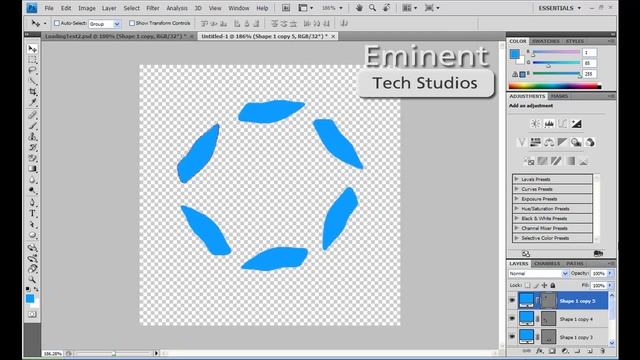640x360 pixels.
Task: Open the Image menu
Action: 87,8
